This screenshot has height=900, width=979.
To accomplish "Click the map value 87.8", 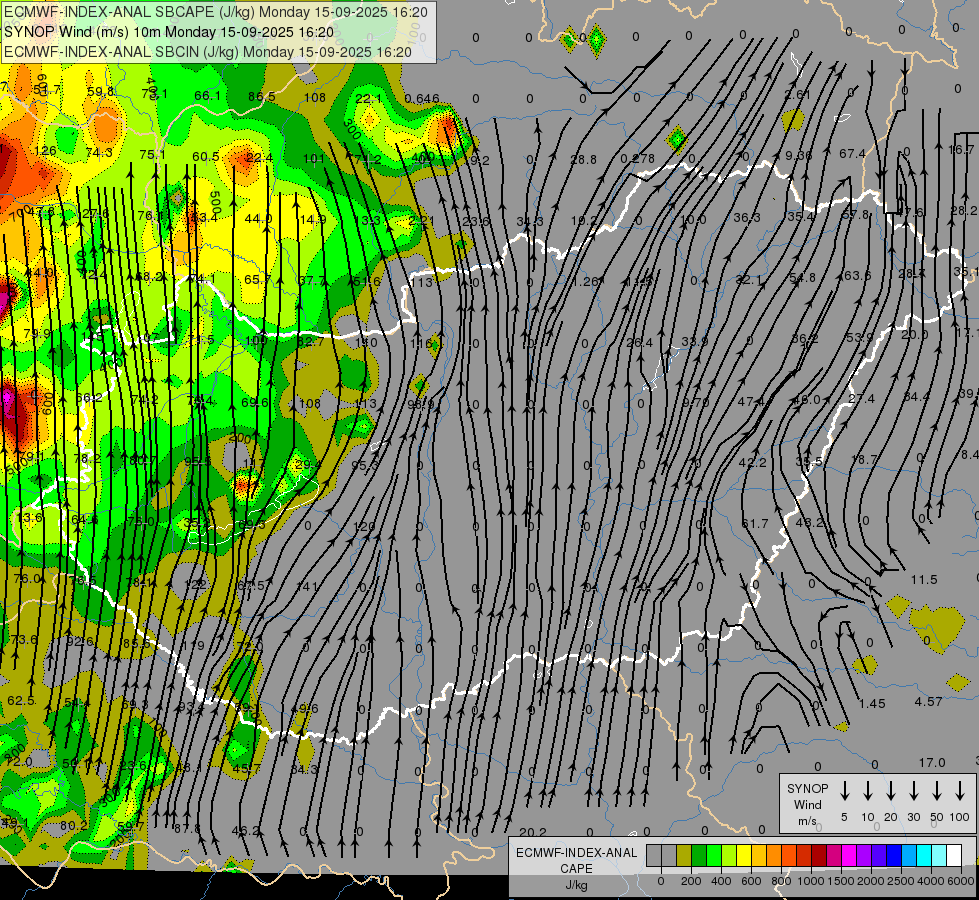I will [x=187, y=829].
